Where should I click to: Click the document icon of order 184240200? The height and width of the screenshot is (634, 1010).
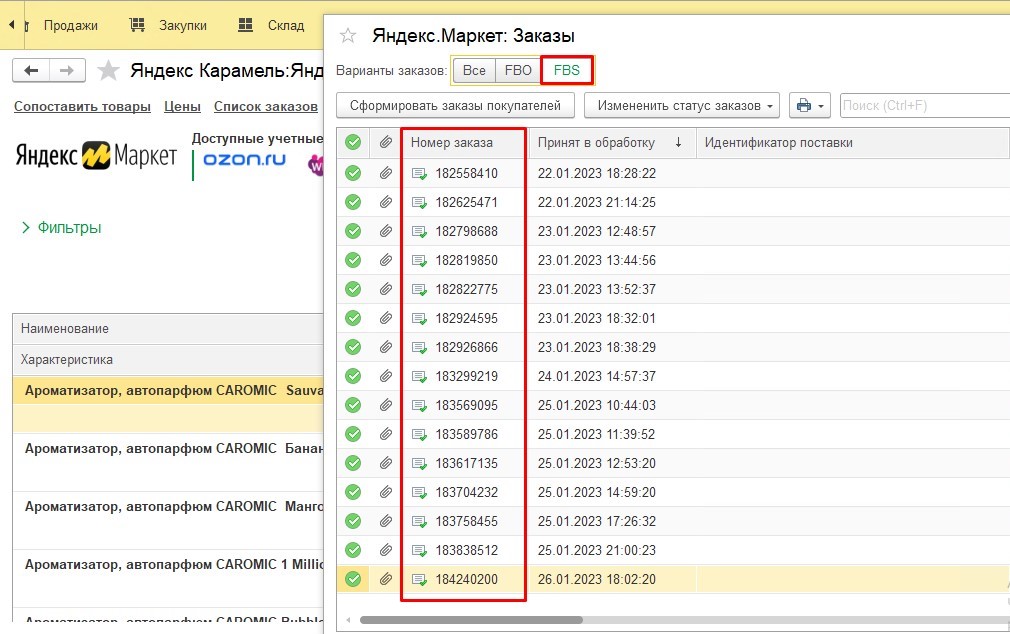(x=419, y=580)
